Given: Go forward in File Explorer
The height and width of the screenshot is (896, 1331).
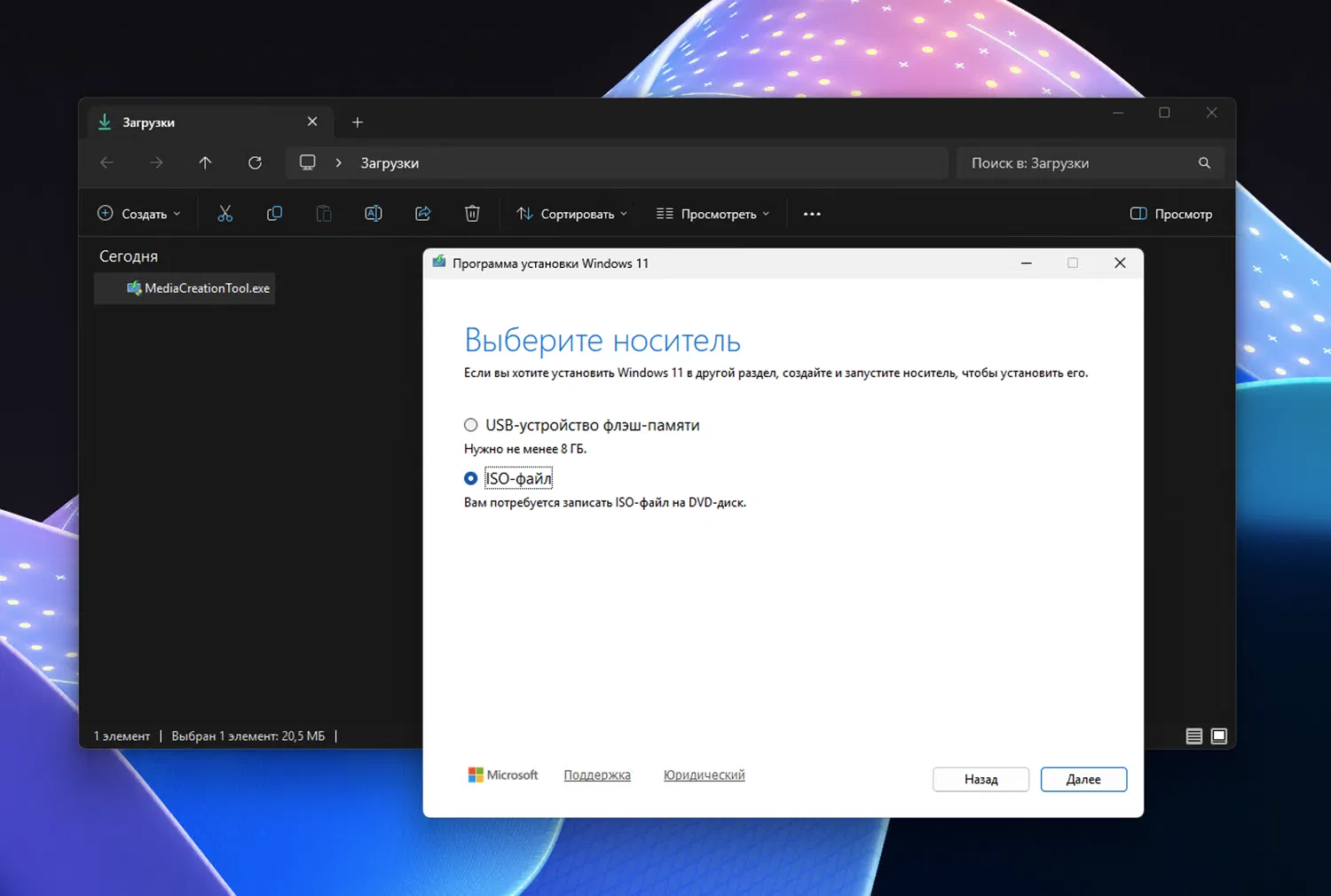Looking at the screenshot, I should tap(156, 162).
